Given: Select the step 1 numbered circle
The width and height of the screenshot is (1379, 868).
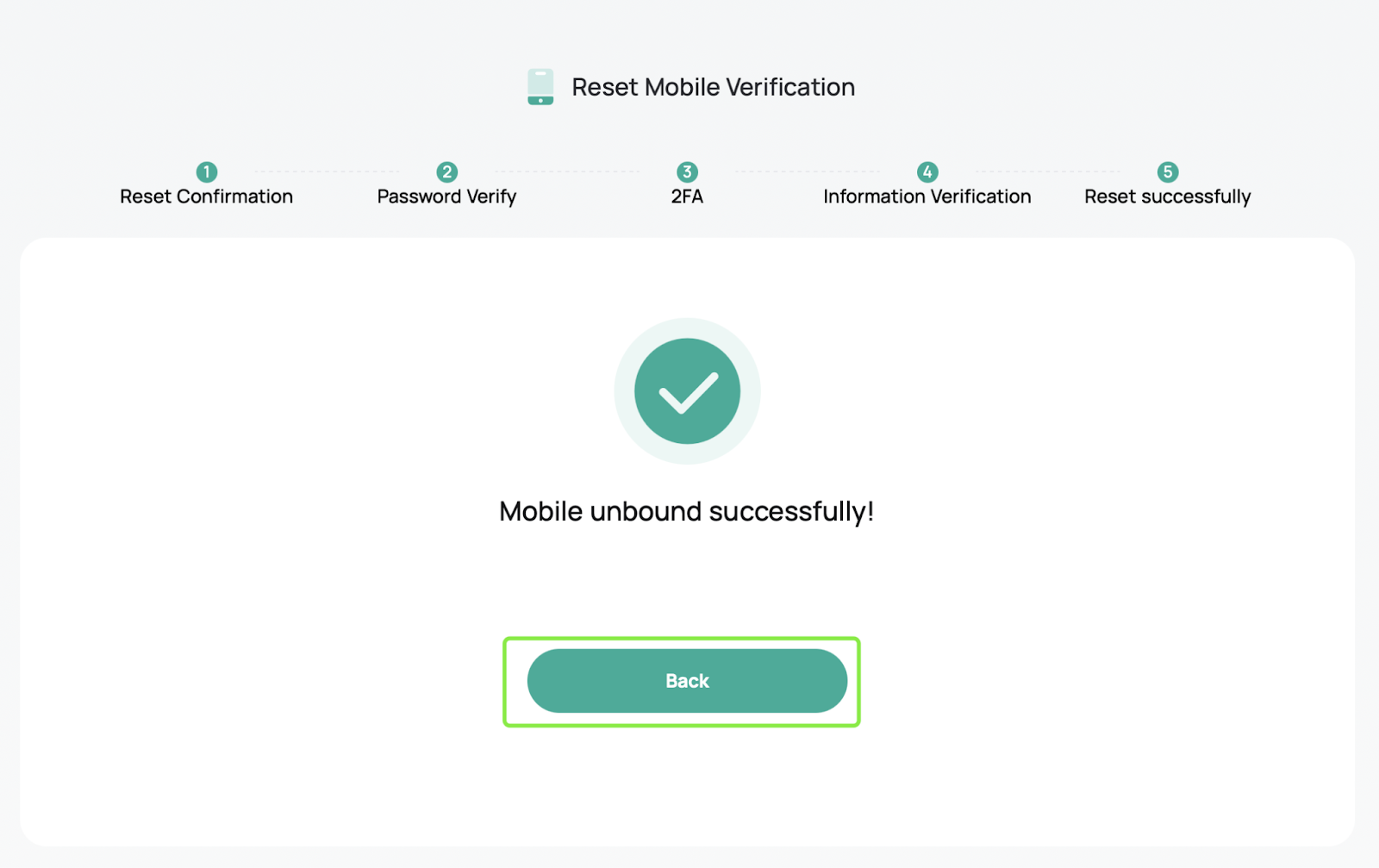Looking at the screenshot, I should point(207,172).
